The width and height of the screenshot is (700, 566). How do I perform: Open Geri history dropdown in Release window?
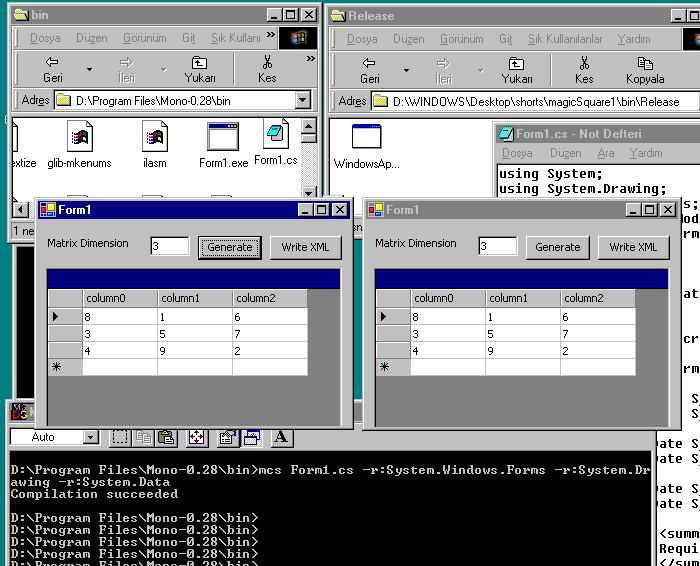coord(406,70)
